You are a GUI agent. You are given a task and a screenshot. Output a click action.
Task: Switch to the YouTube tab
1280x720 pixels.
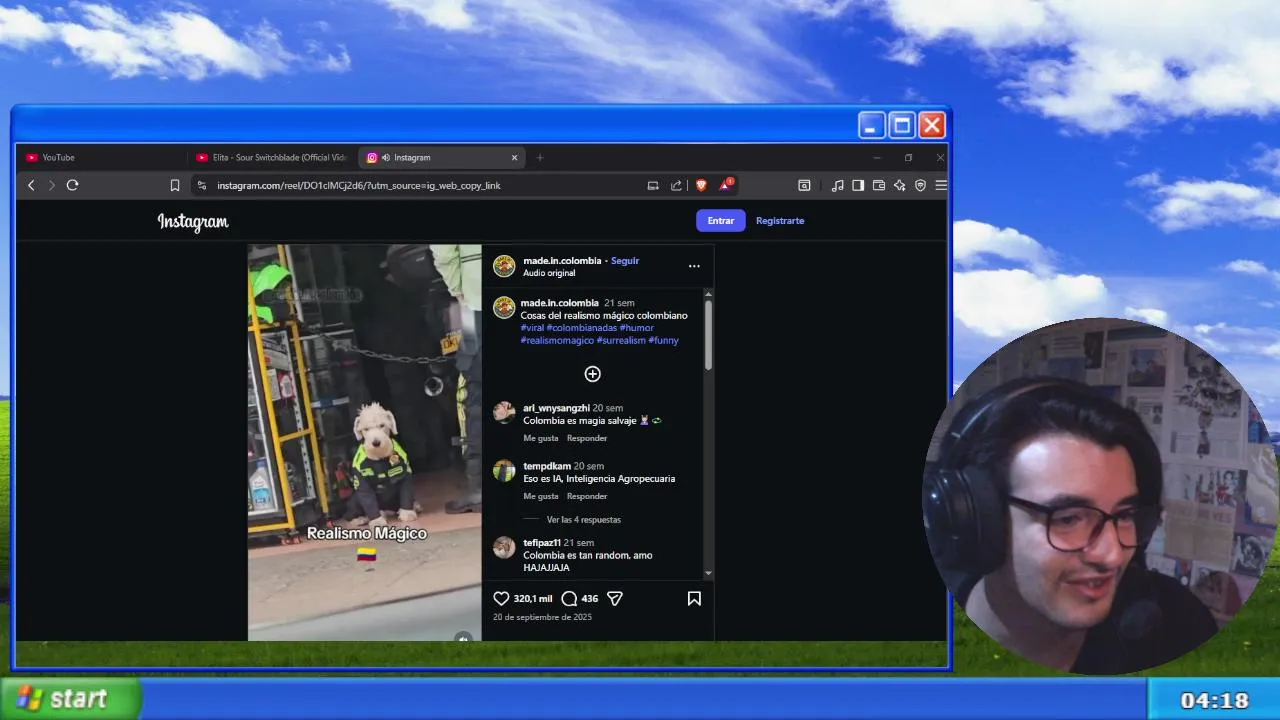[100, 157]
